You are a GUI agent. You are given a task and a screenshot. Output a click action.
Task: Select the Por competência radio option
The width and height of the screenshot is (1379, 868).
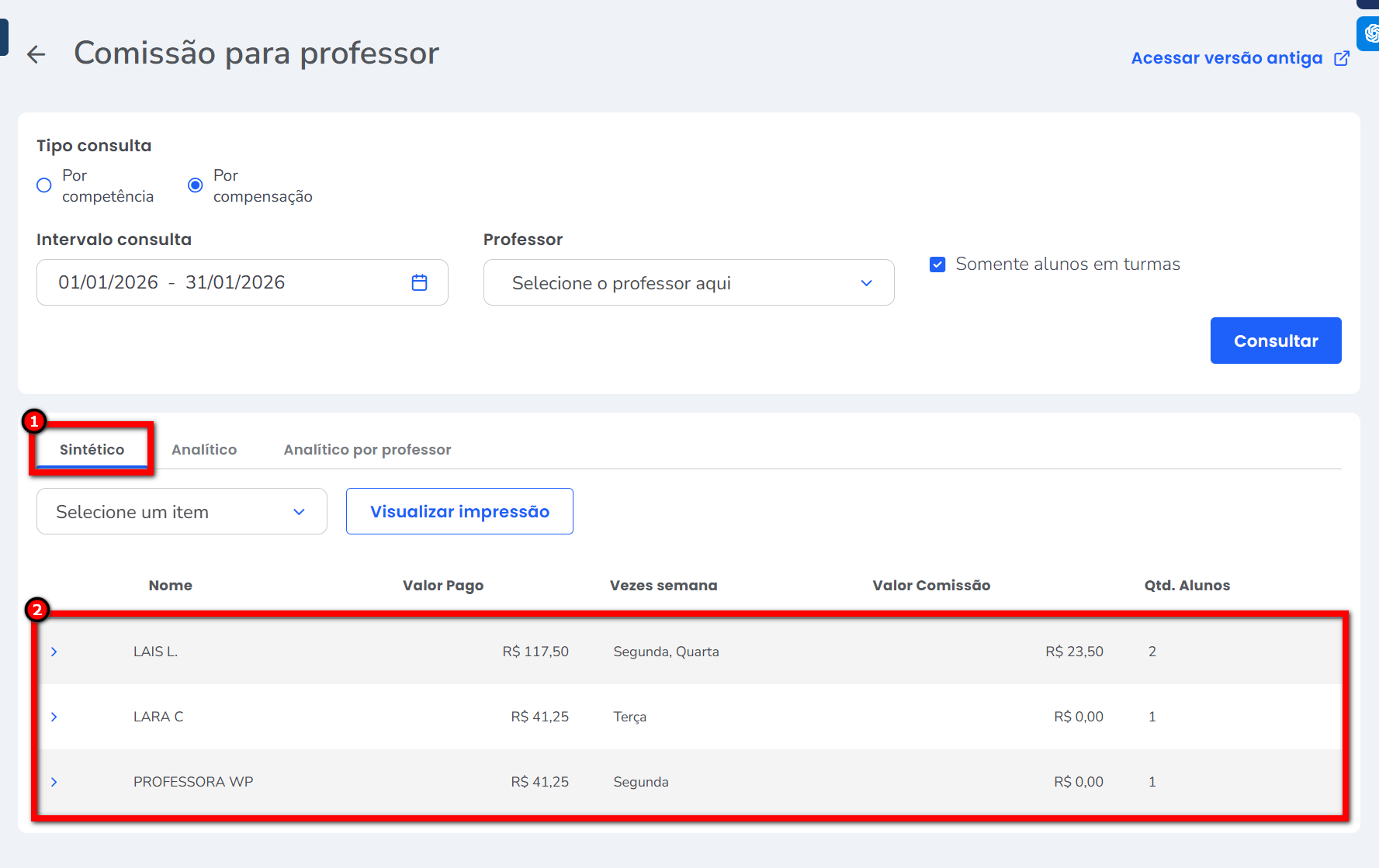(x=44, y=185)
